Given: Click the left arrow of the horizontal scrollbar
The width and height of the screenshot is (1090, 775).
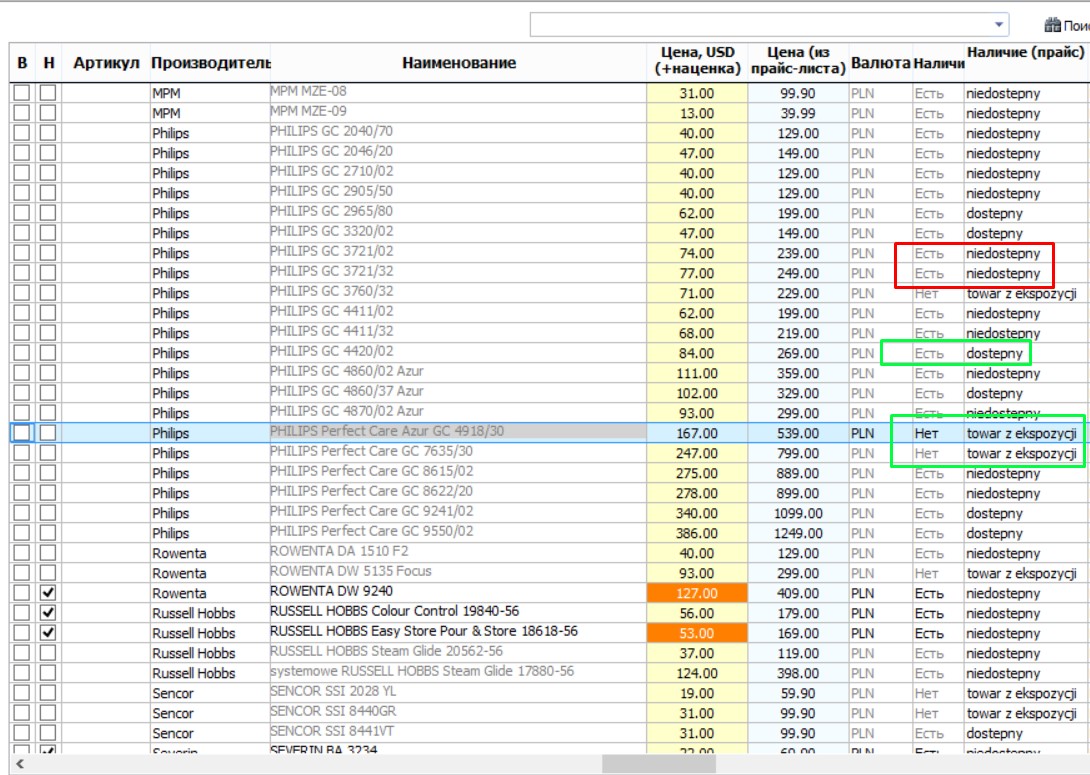Looking at the screenshot, I should point(20,764).
